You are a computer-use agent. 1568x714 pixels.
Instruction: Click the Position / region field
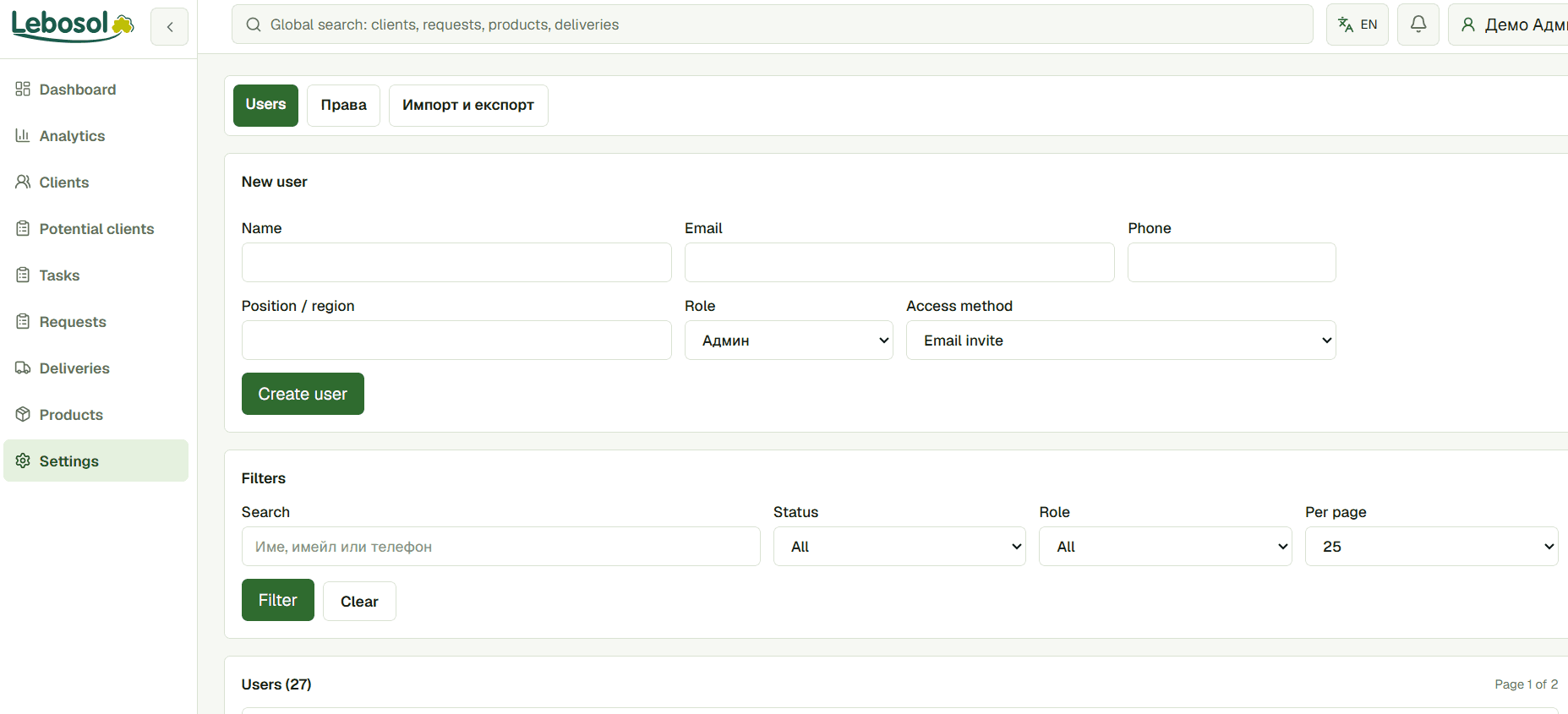pos(456,340)
